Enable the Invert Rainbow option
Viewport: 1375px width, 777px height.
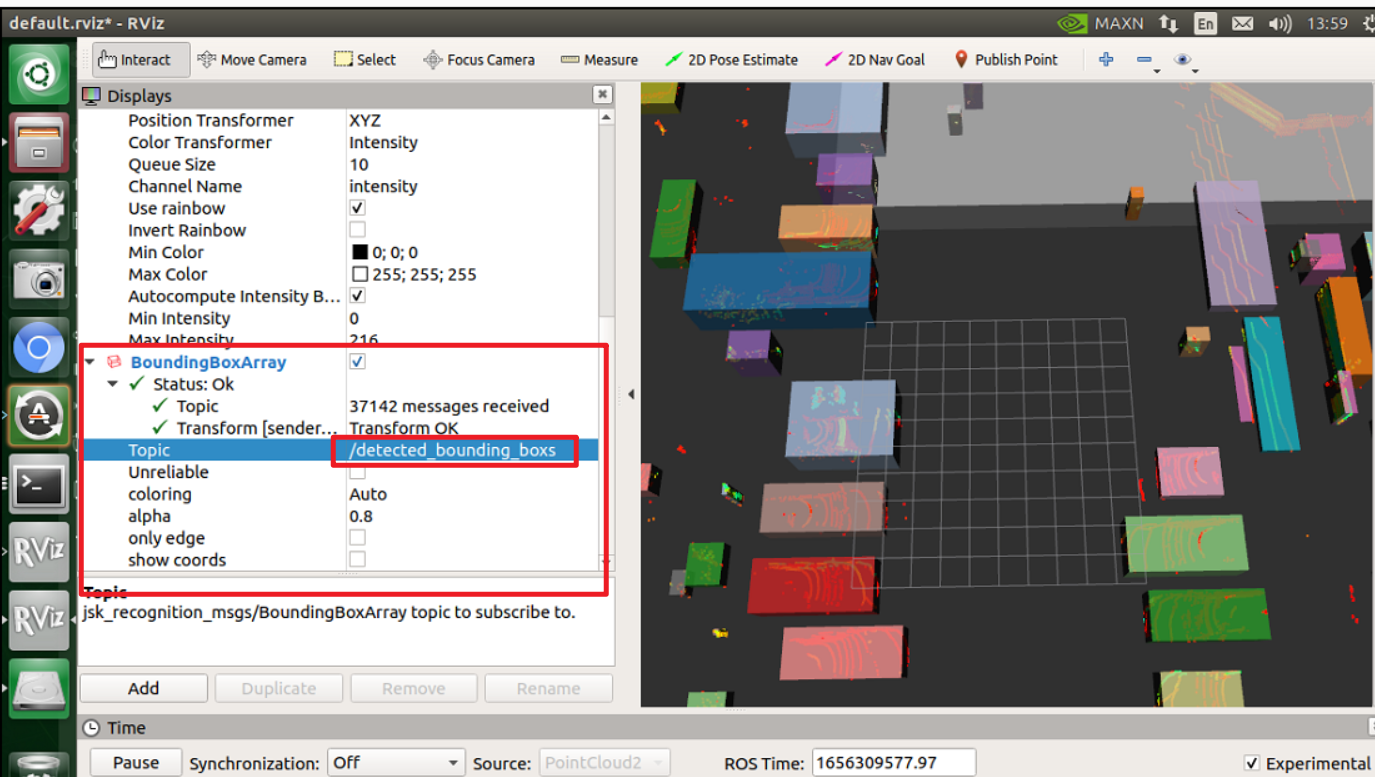click(x=356, y=229)
